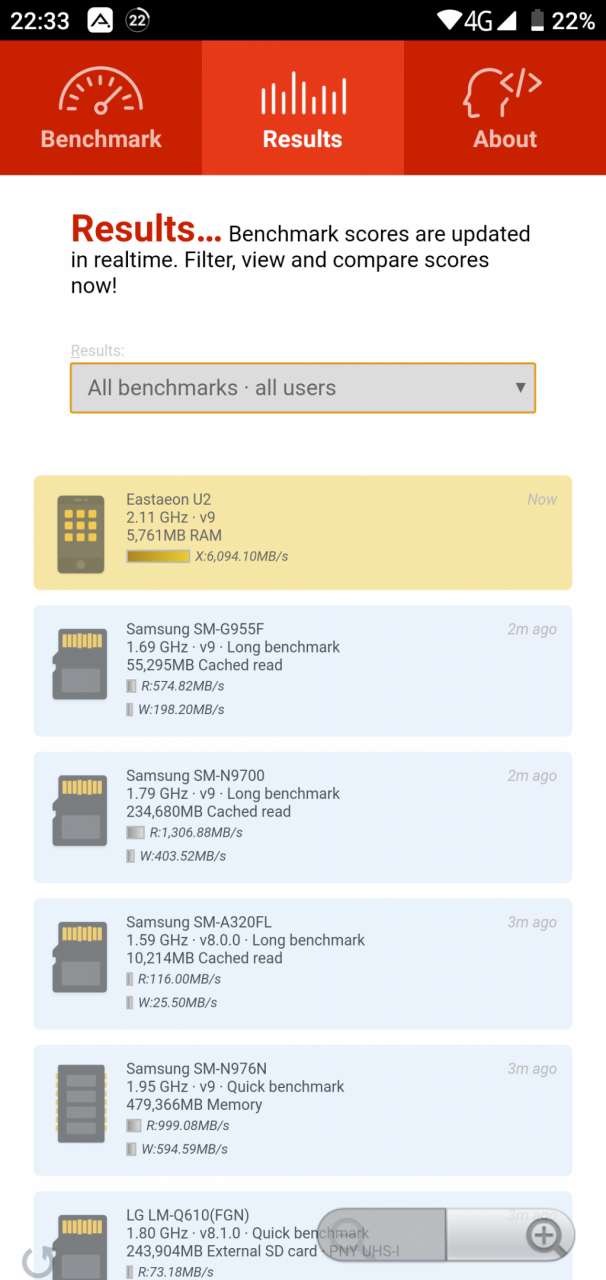
Task: Click the W:594.59MB/s write value
Action: tap(184, 1149)
